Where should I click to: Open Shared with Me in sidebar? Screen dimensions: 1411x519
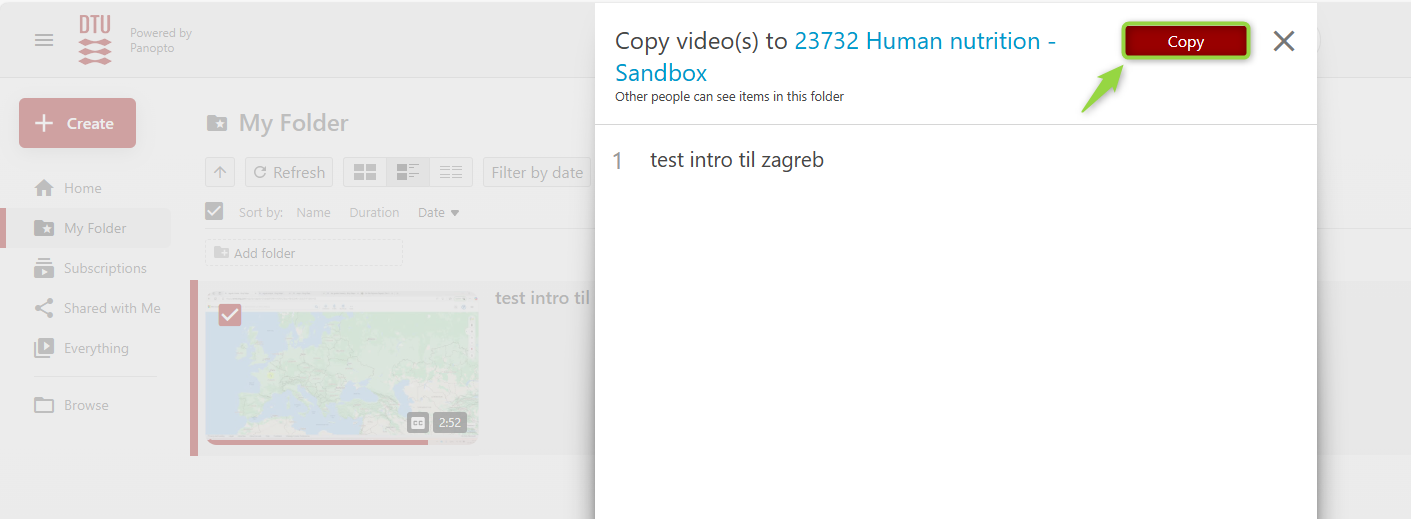pyautogui.click(x=111, y=308)
